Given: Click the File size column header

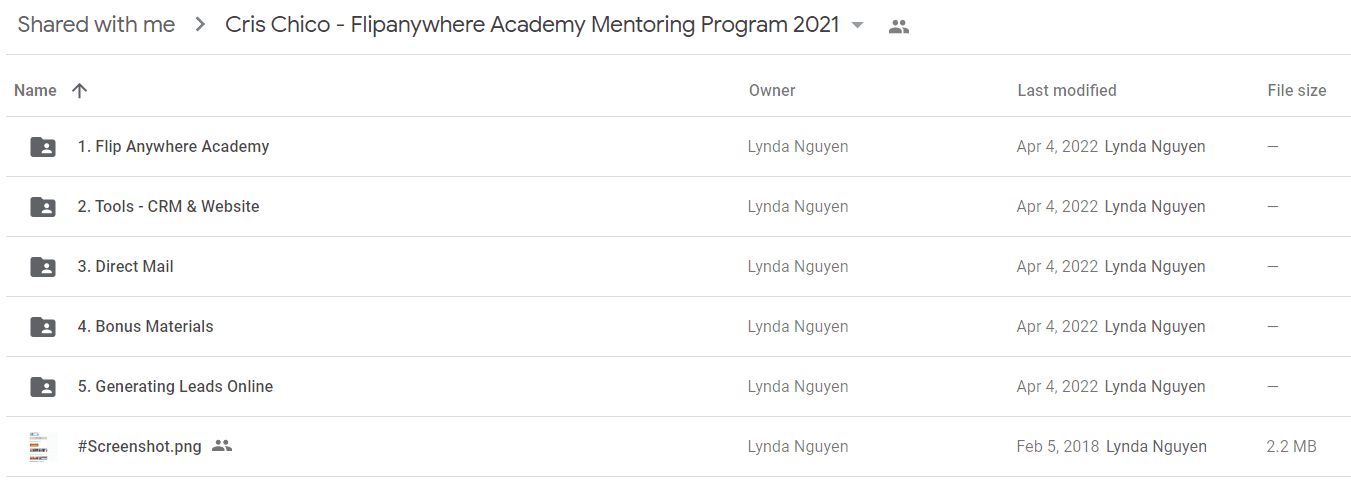Looking at the screenshot, I should click(x=1297, y=90).
